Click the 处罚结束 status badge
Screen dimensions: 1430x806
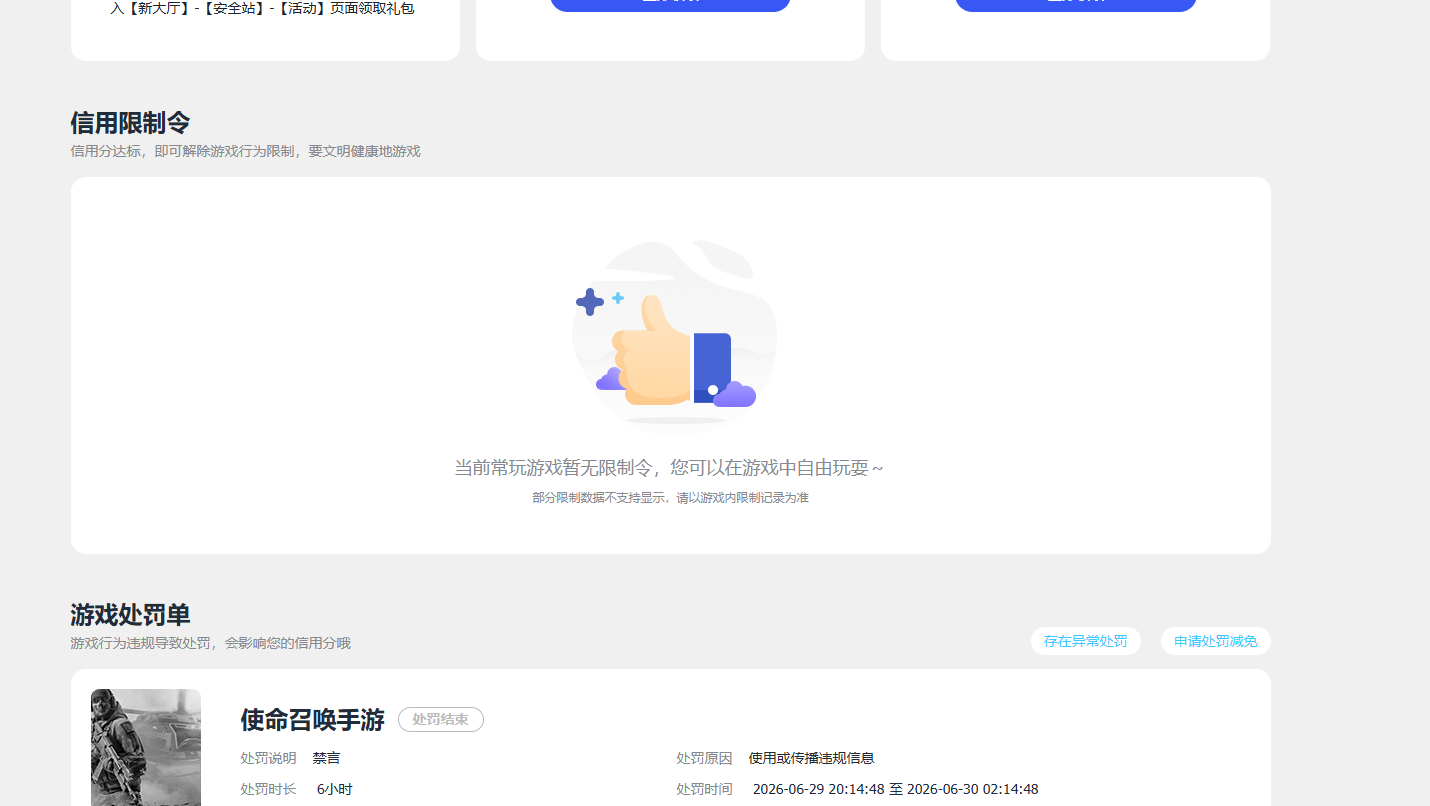pos(441,720)
